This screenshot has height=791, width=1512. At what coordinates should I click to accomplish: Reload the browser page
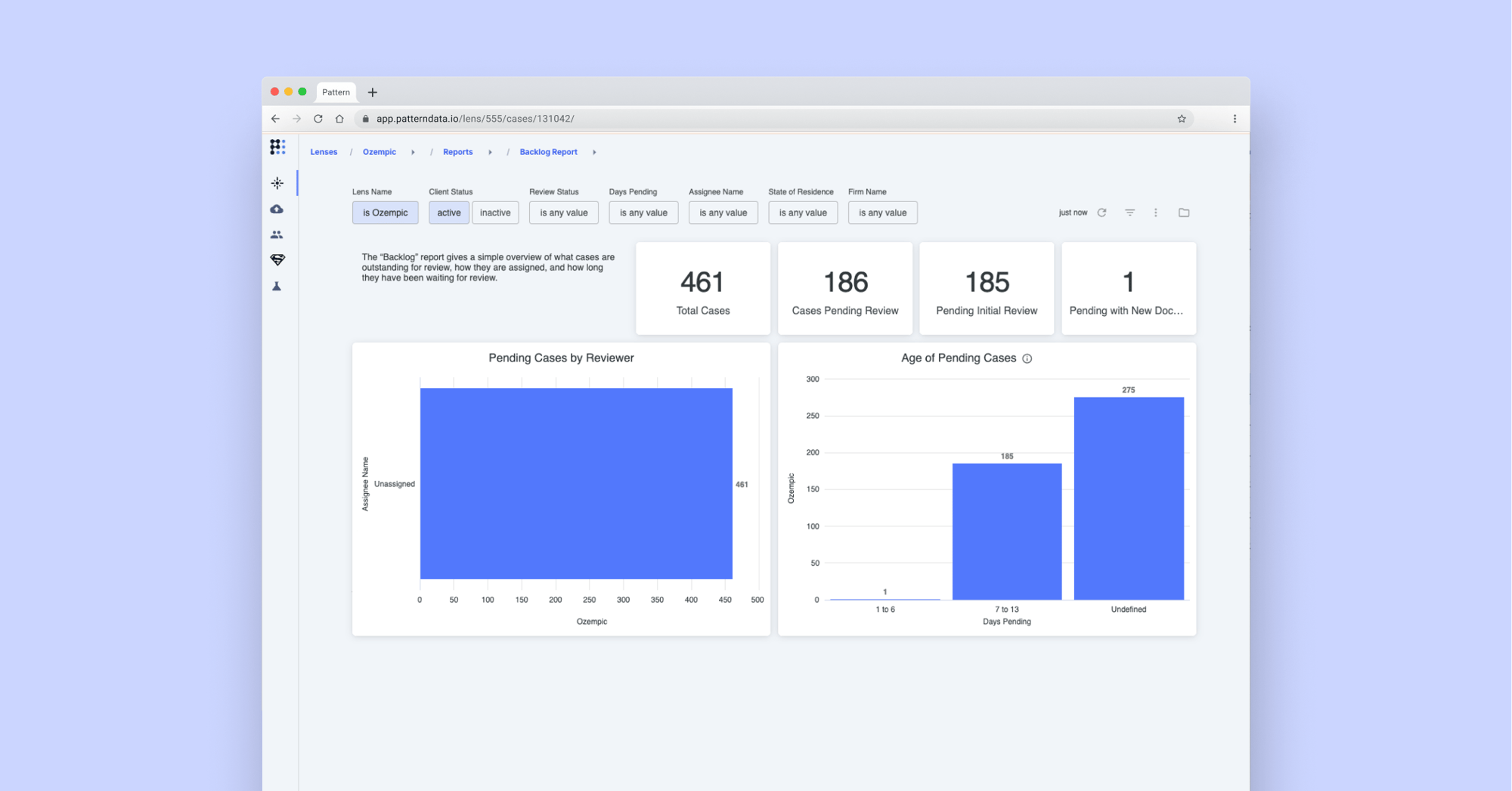coord(318,119)
